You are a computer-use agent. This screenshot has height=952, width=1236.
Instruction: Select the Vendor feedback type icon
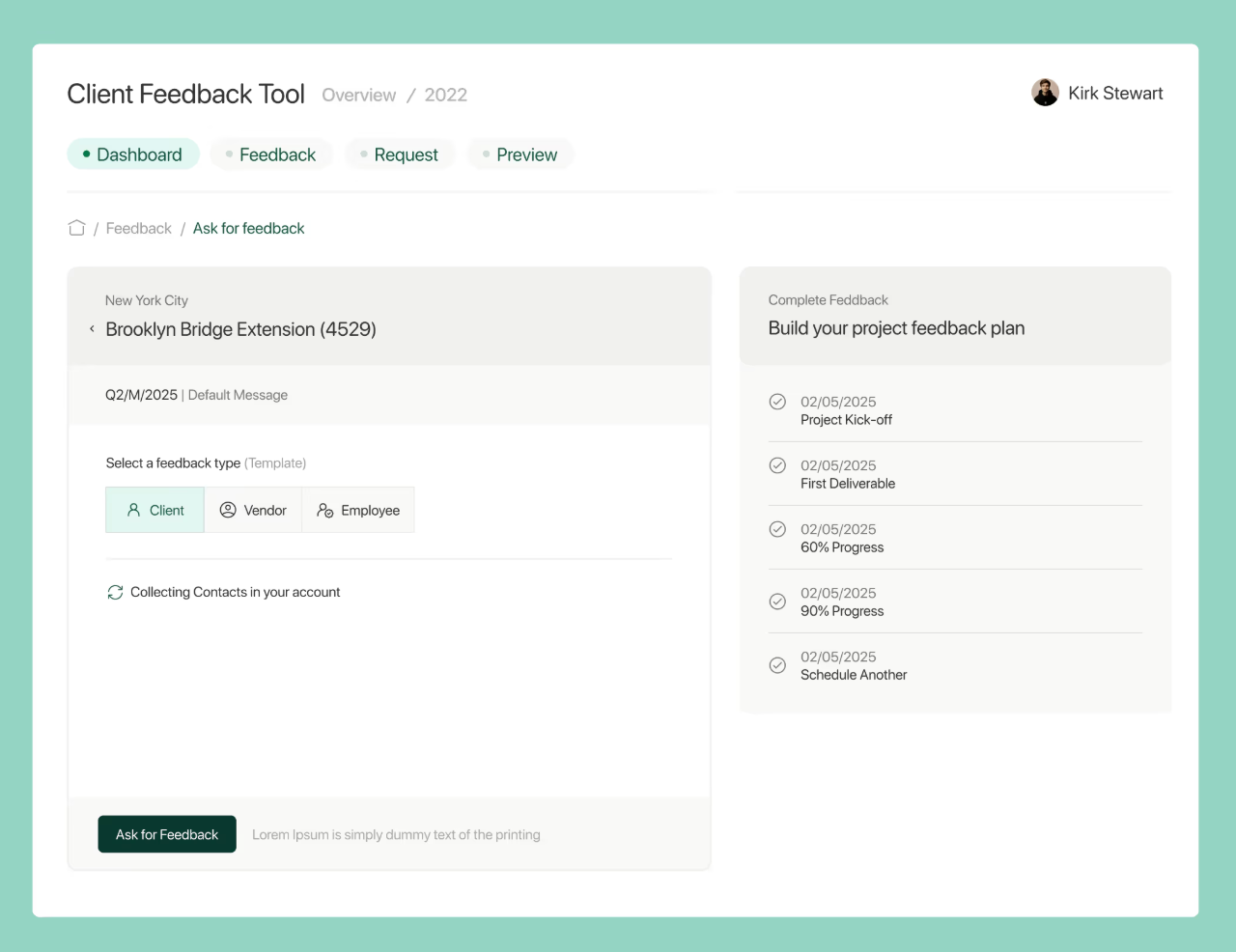tap(228, 510)
